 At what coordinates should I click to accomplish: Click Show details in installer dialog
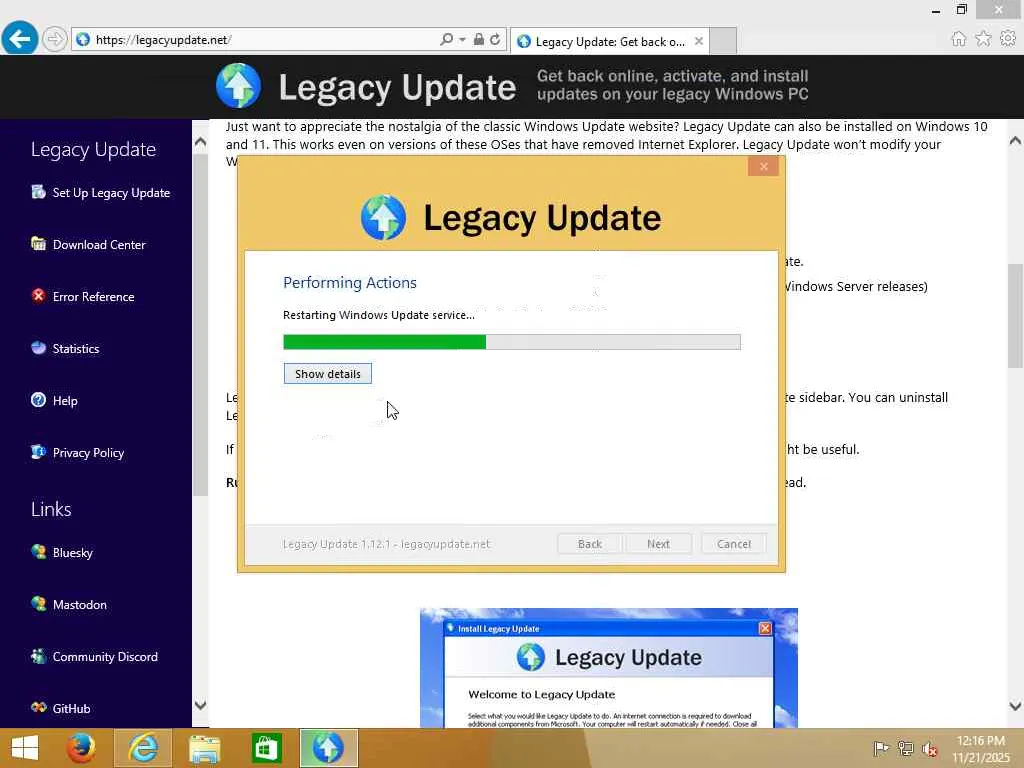click(328, 374)
